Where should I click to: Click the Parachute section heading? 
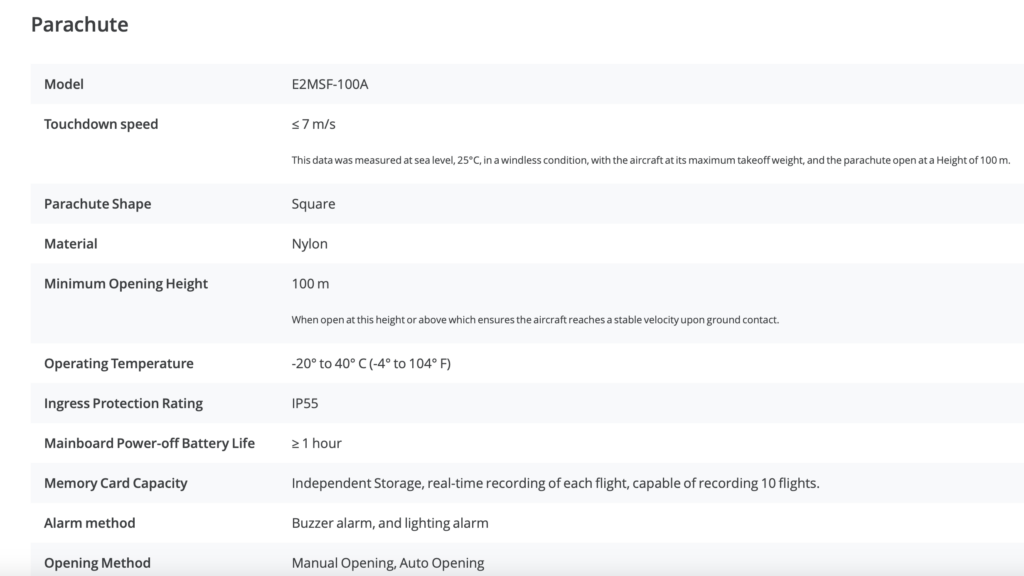tap(79, 25)
